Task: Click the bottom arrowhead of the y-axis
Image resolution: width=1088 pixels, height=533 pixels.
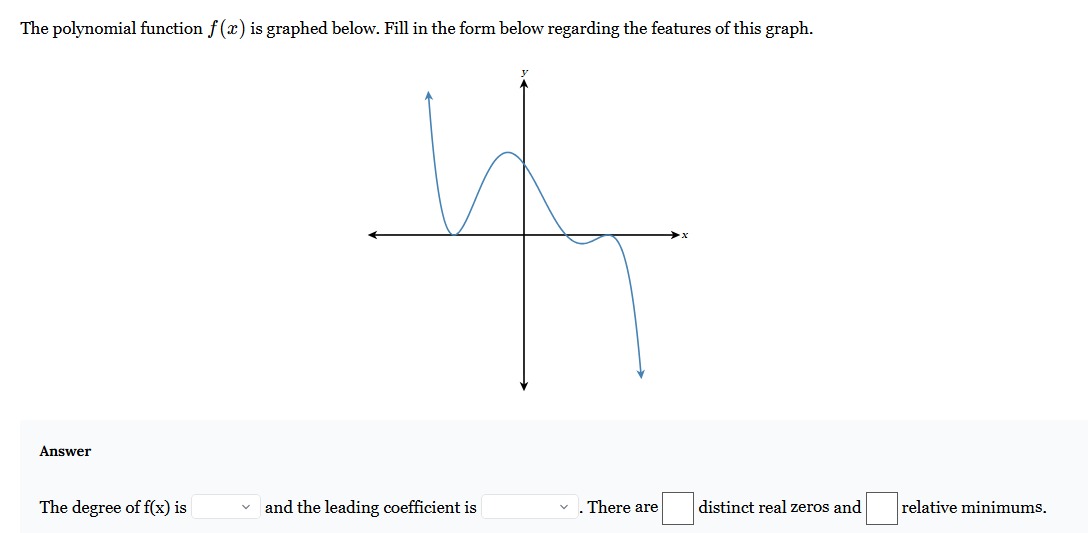Action: point(524,385)
